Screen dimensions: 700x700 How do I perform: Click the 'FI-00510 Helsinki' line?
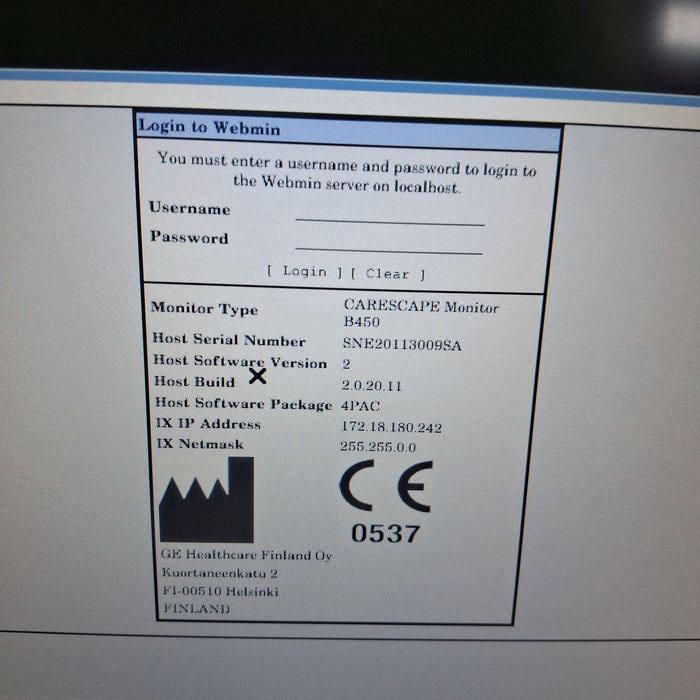click(x=221, y=591)
